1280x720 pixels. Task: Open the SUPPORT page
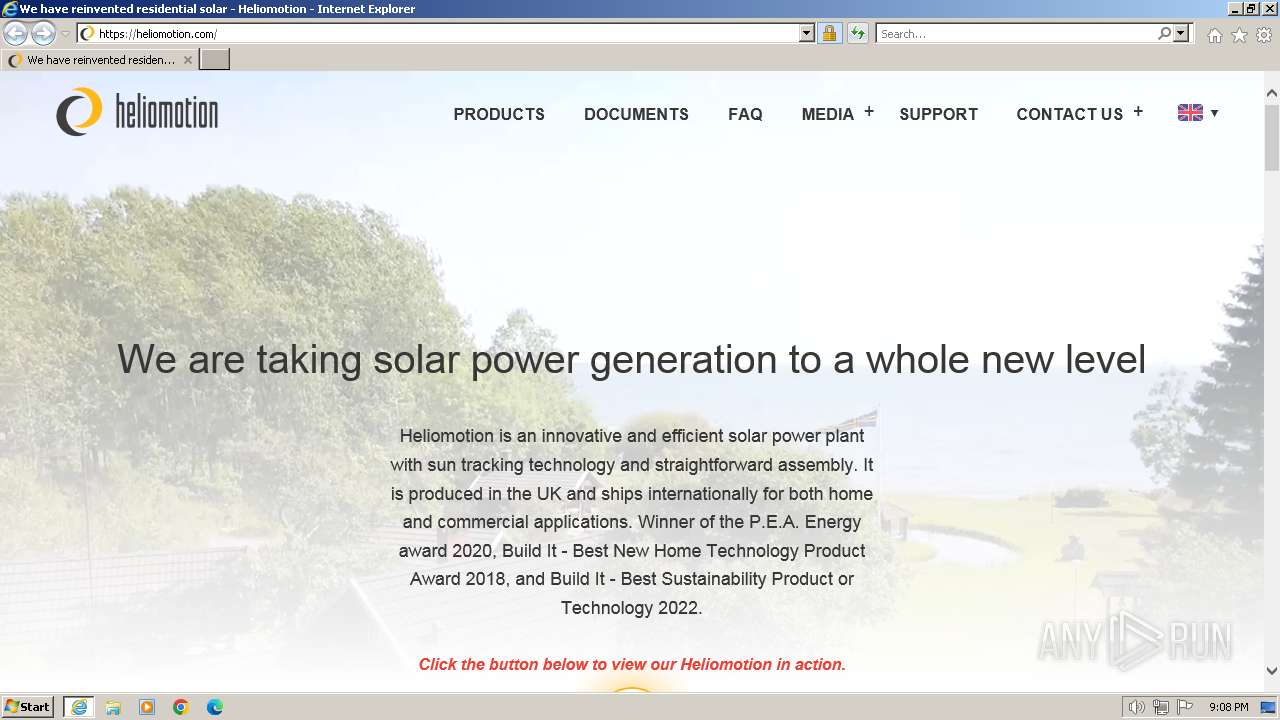pyautogui.click(x=938, y=114)
